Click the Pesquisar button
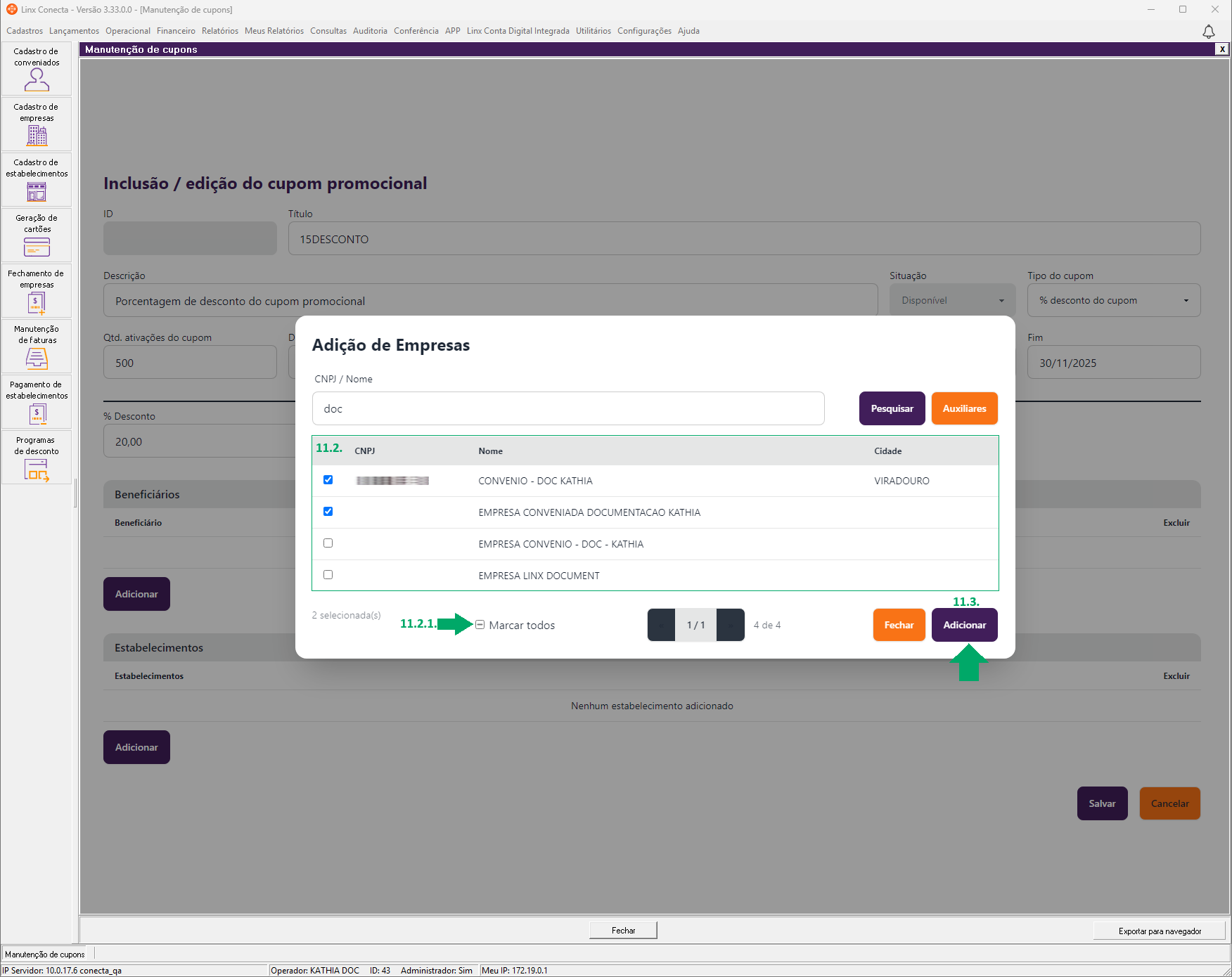The image size is (1232, 977). click(892, 408)
